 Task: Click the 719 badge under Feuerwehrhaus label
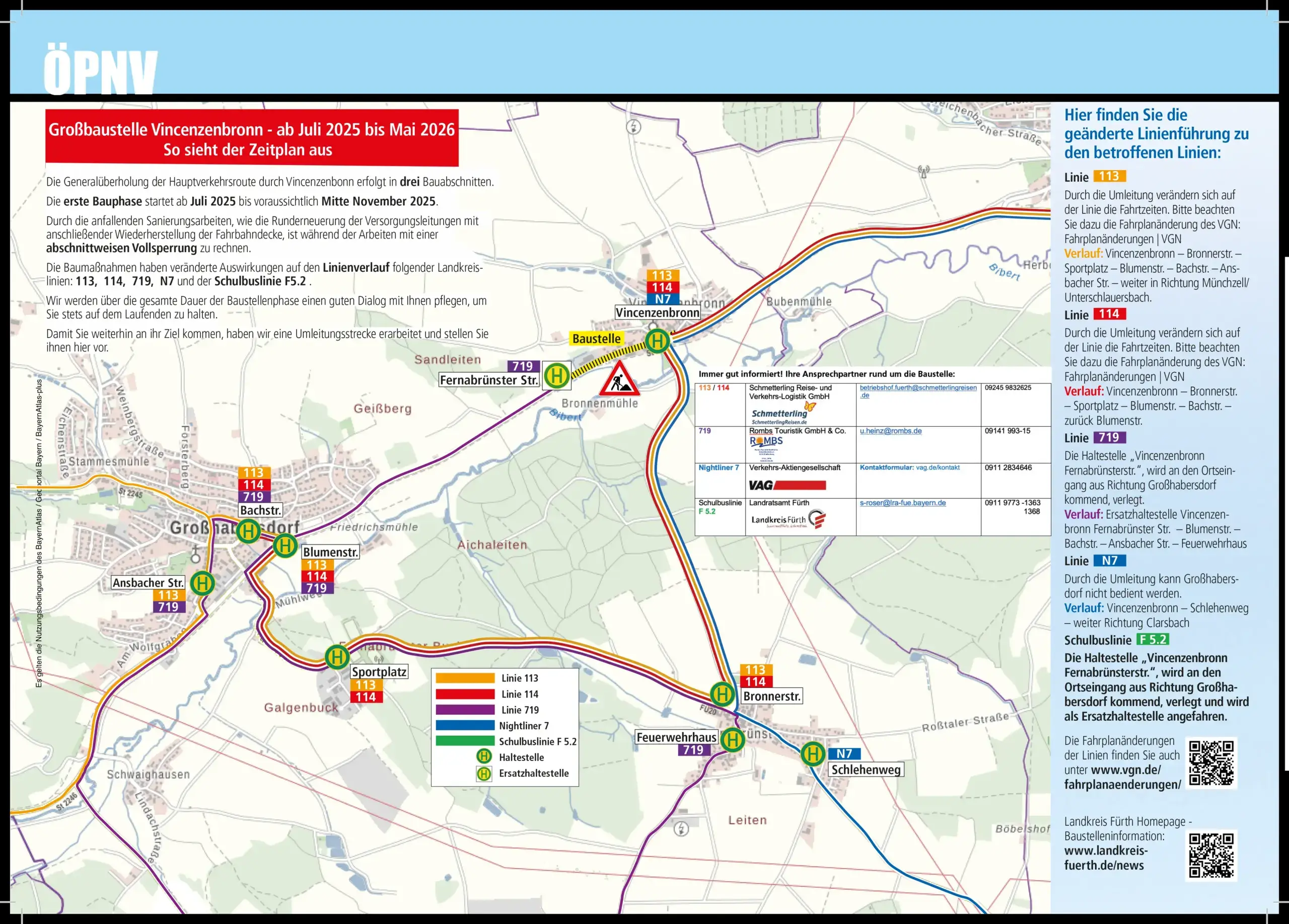(x=693, y=750)
